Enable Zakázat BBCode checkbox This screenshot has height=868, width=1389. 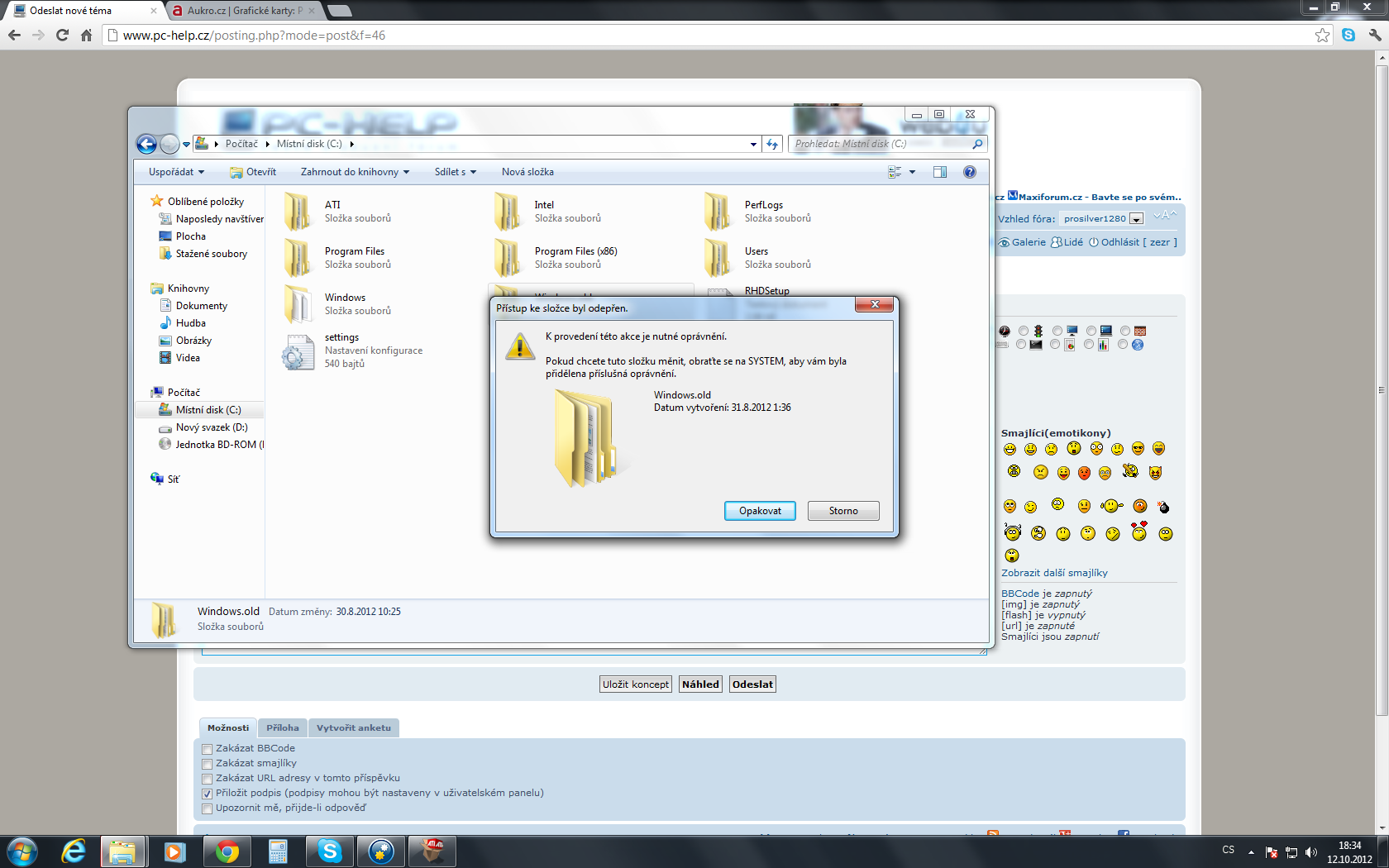coord(208,749)
